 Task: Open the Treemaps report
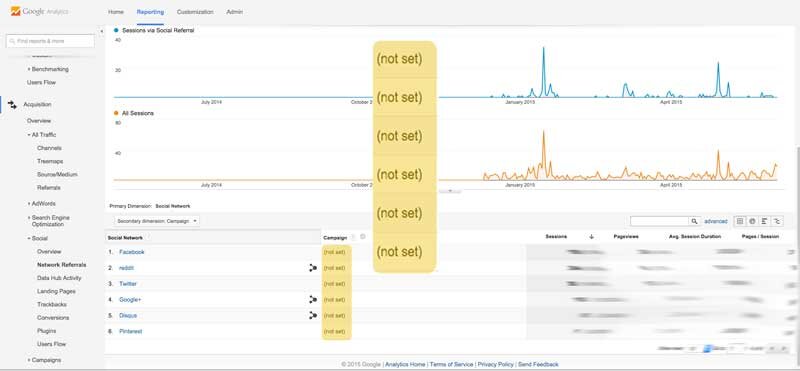tap(50, 161)
